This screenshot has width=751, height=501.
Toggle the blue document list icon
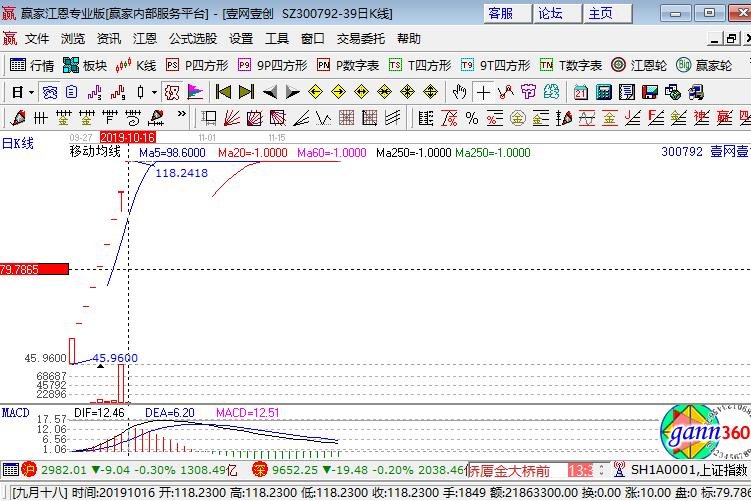coord(71,92)
